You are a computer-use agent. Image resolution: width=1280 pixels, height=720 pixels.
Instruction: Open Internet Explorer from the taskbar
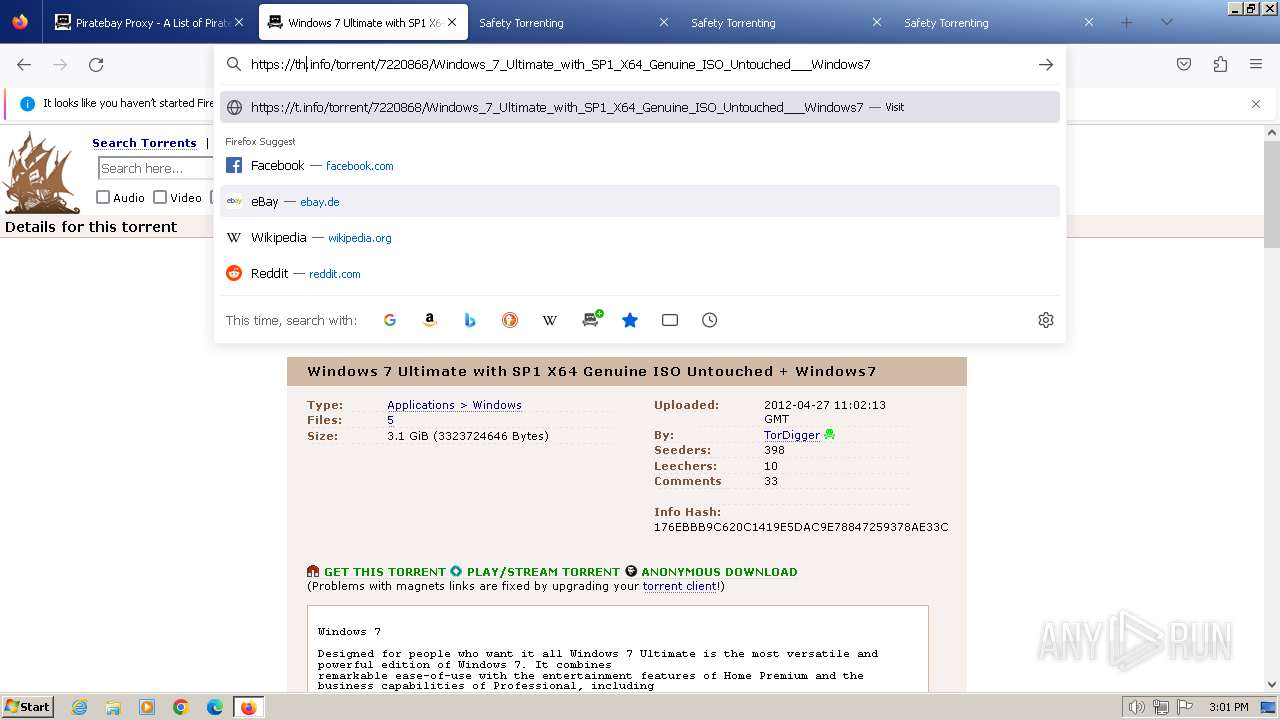[x=80, y=707]
